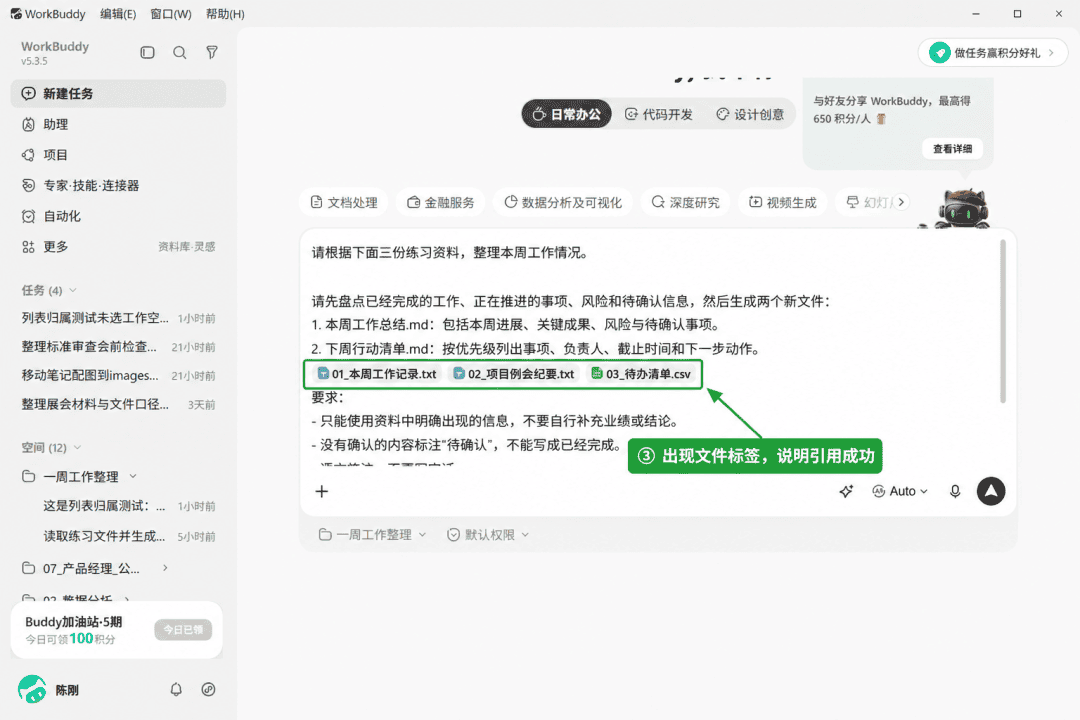The height and width of the screenshot is (720, 1080).
Task: Click the 今日已领 button in Buddy加油站
Action: [183, 630]
